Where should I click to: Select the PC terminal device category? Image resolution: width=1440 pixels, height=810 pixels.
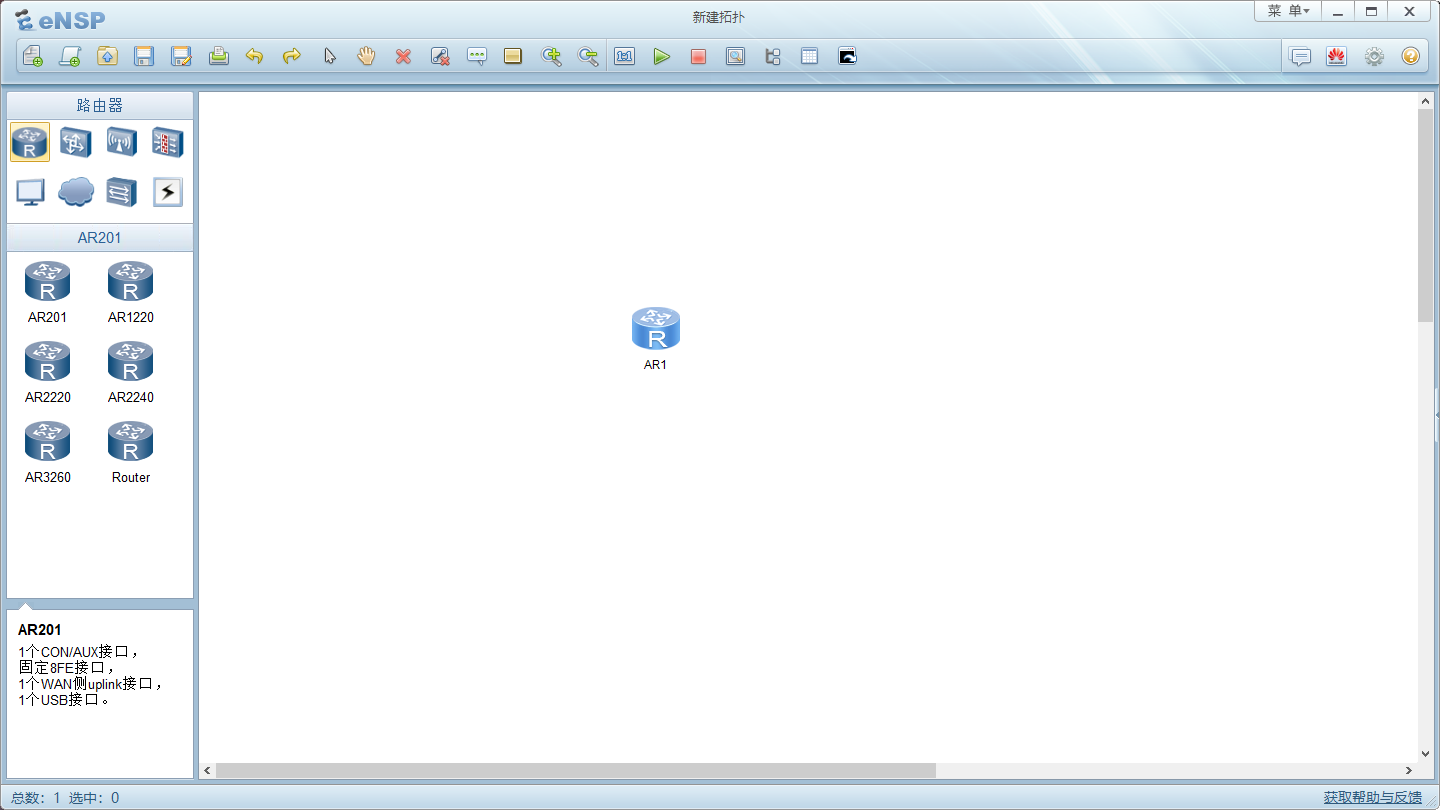coord(30,192)
